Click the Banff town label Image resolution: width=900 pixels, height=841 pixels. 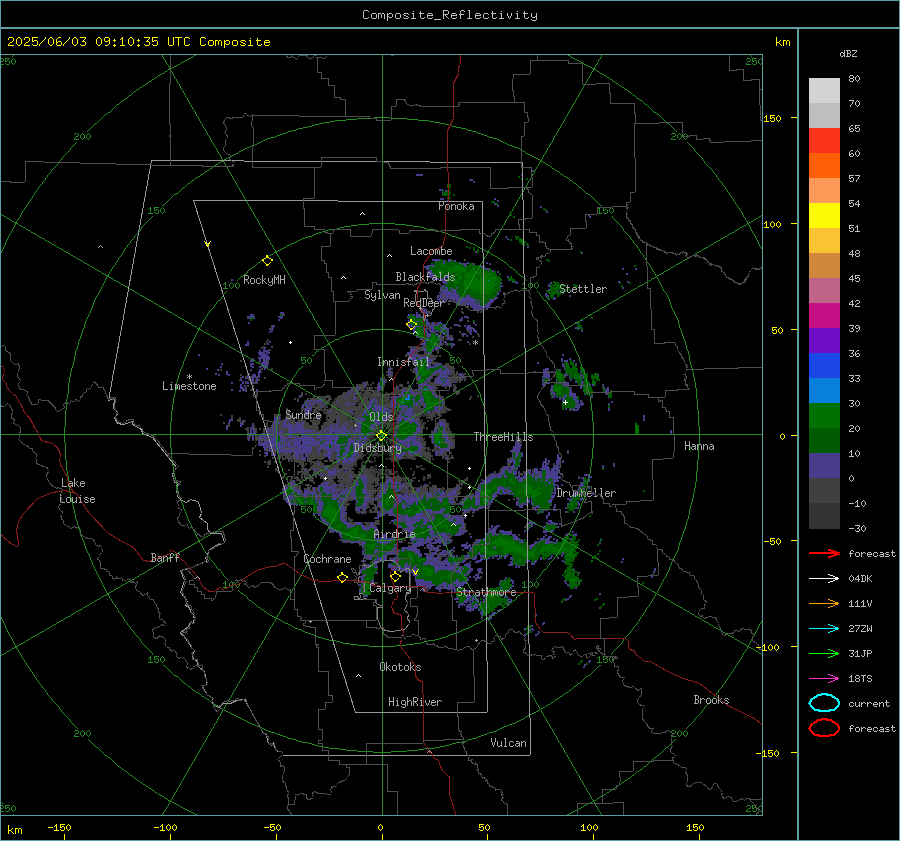(x=165, y=557)
